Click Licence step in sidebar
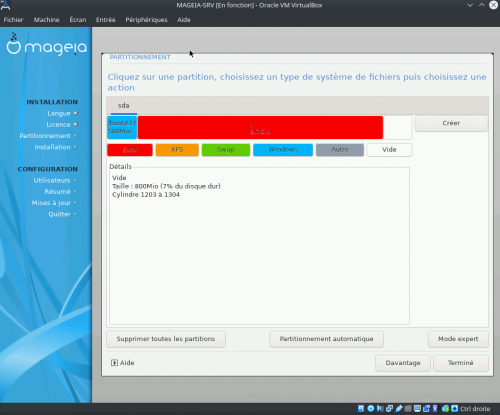This screenshot has height=415, width=500. coord(58,125)
